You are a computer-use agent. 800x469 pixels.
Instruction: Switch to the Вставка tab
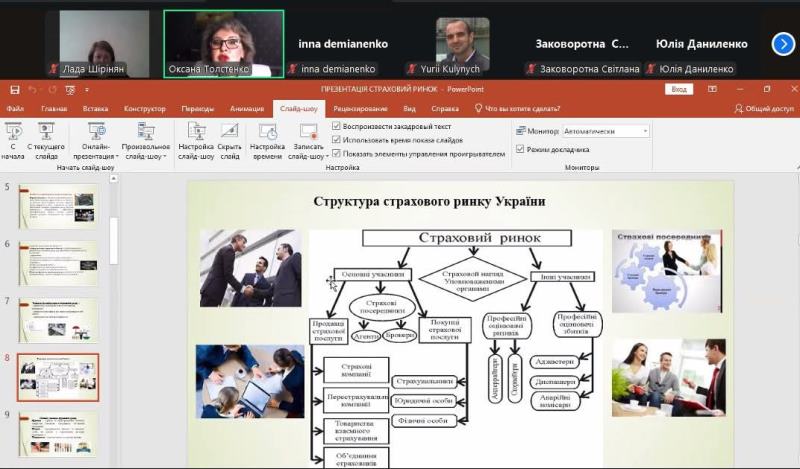[95, 109]
